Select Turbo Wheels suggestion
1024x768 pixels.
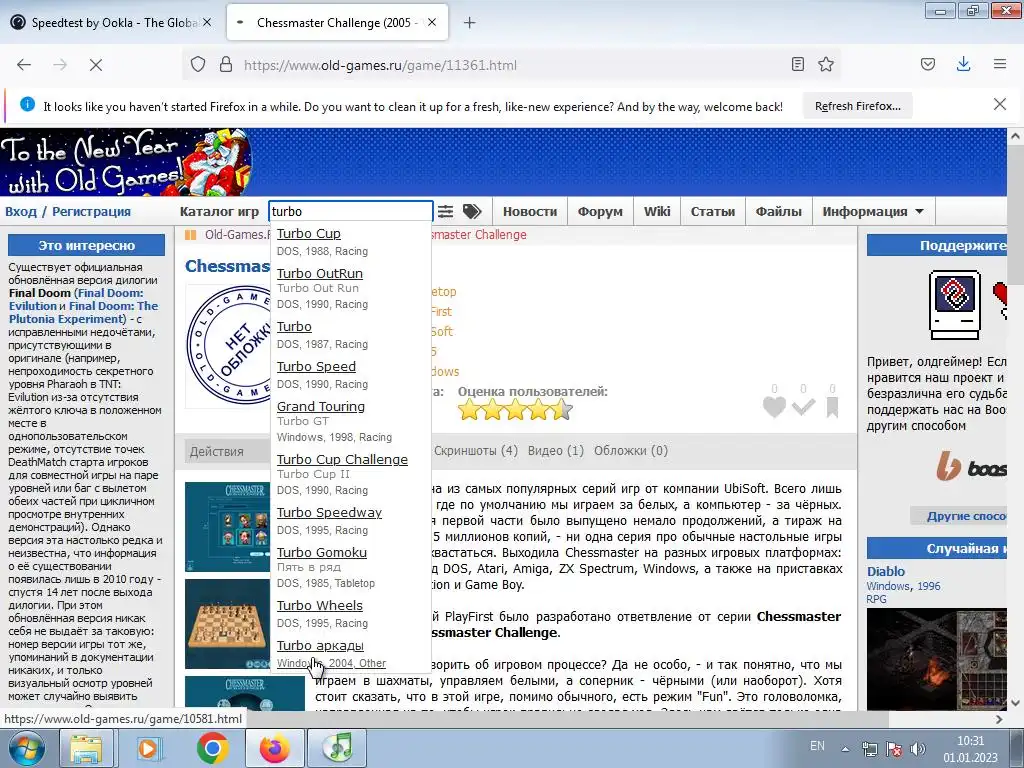[319, 605]
